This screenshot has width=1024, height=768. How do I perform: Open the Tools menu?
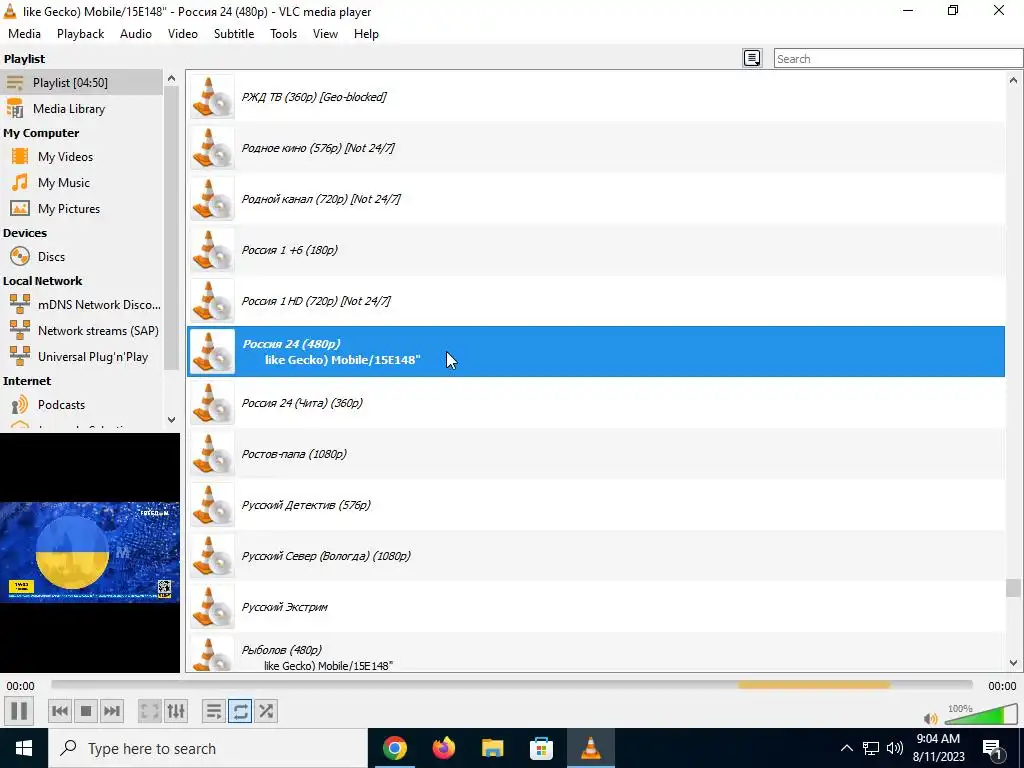[283, 34]
